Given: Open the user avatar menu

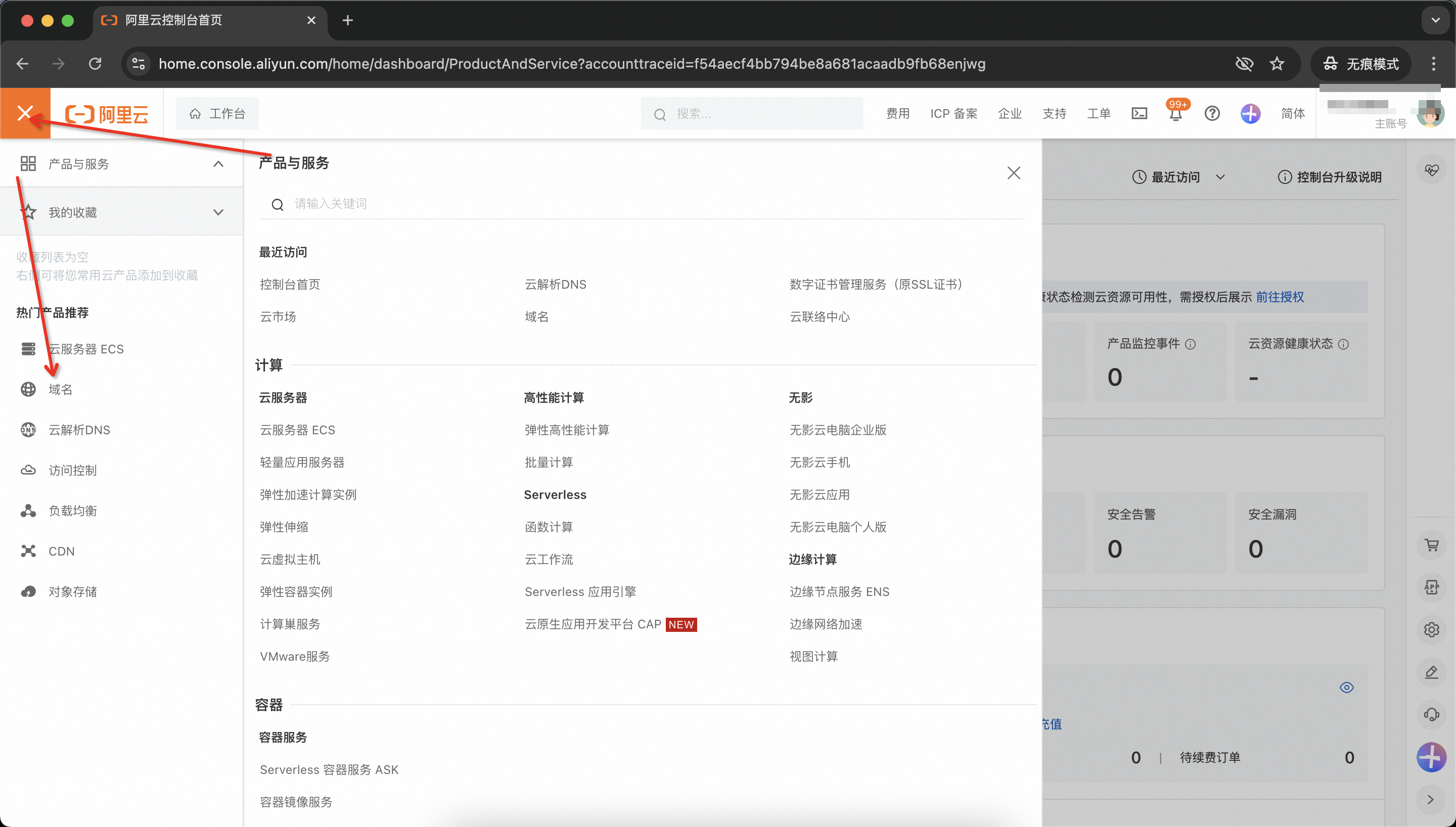Looking at the screenshot, I should point(1430,114).
